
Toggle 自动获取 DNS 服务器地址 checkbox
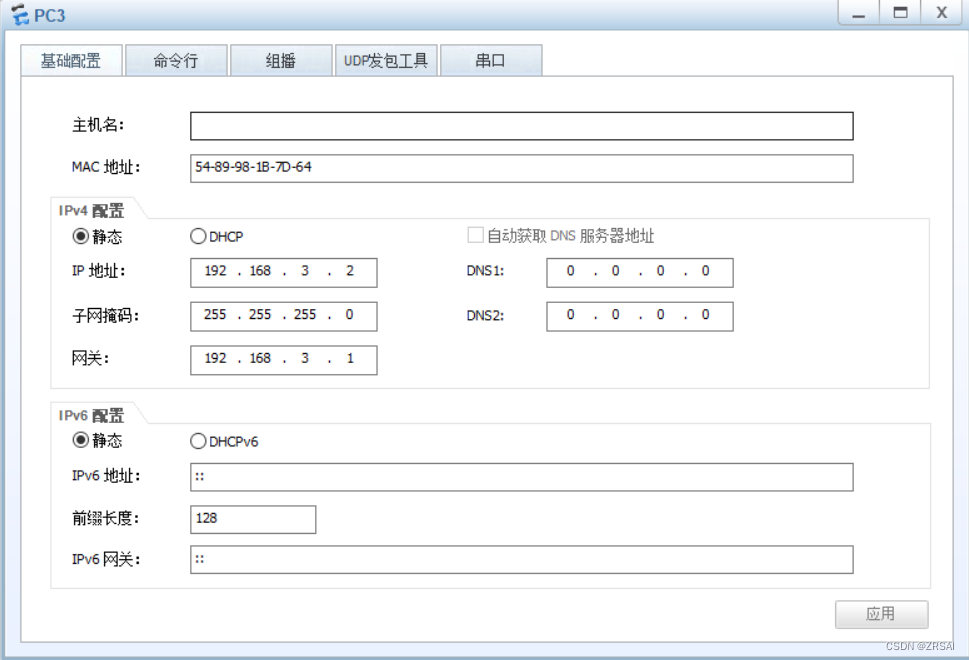tap(475, 235)
